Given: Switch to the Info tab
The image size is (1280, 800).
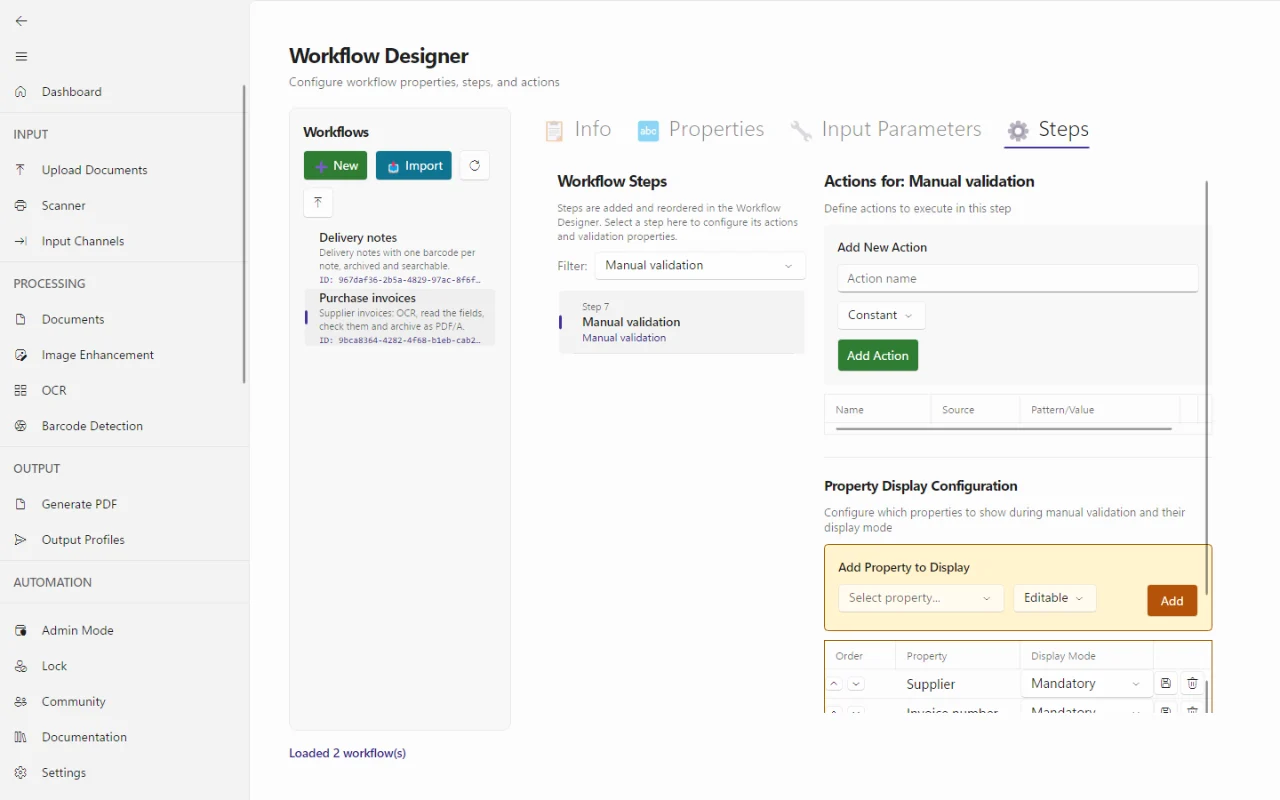Looking at the screenshot, I should point(578,130).
